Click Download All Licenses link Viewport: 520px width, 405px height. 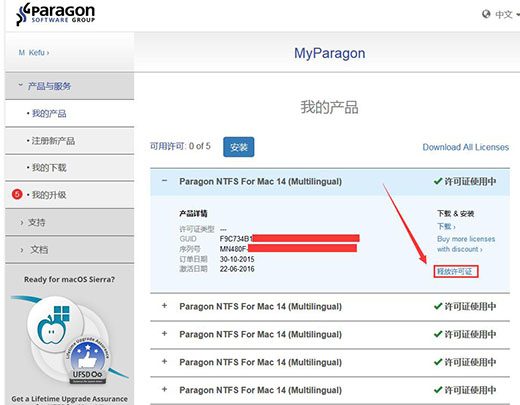466,147
